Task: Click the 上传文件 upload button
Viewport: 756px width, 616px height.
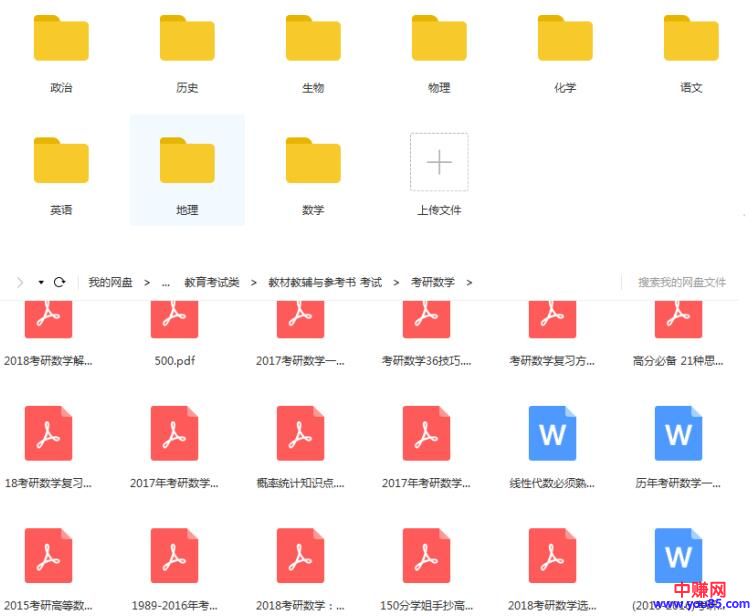Action: click(x=439, y=163)
